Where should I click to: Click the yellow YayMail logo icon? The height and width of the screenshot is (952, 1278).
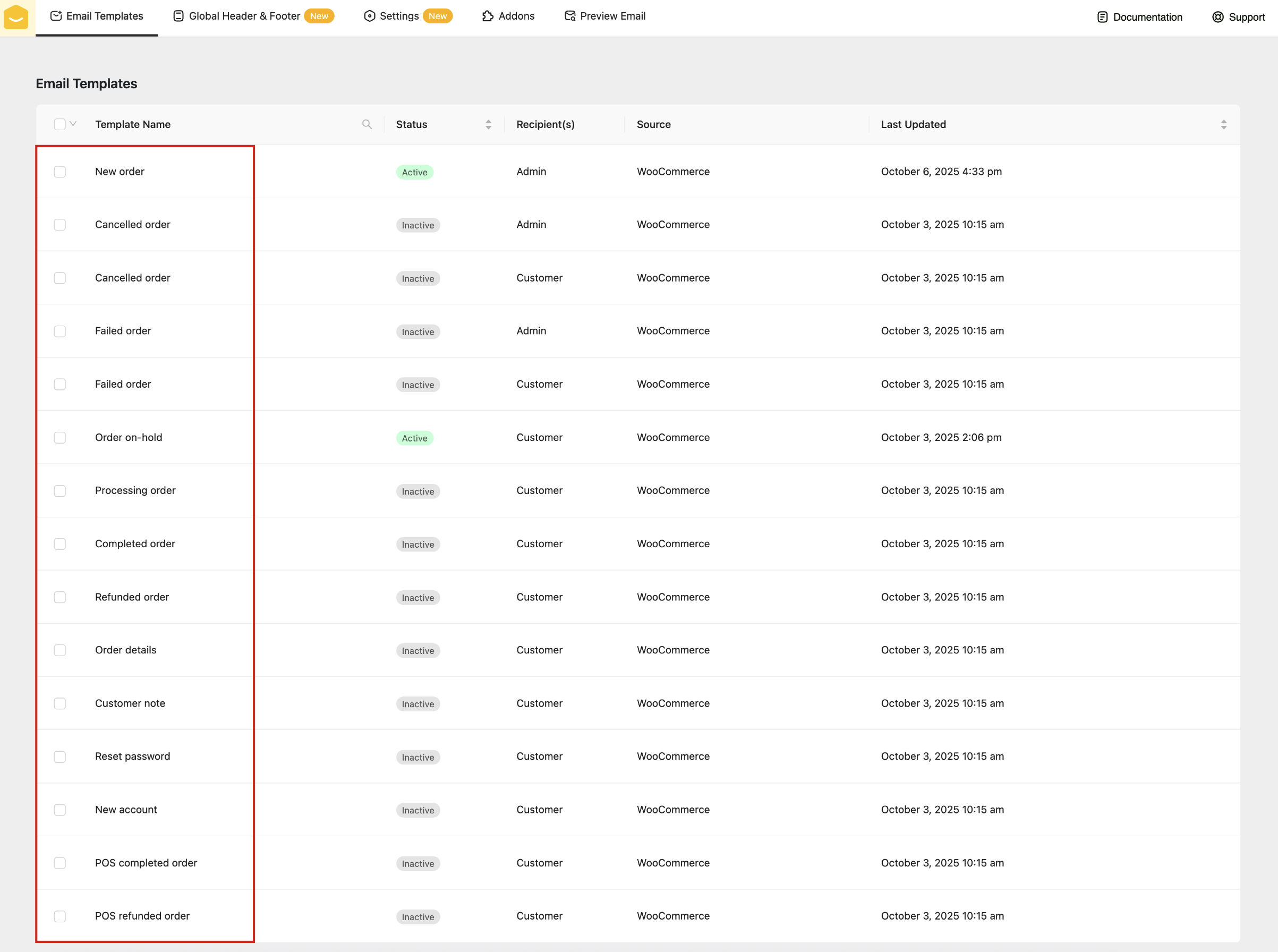point(16,18)
